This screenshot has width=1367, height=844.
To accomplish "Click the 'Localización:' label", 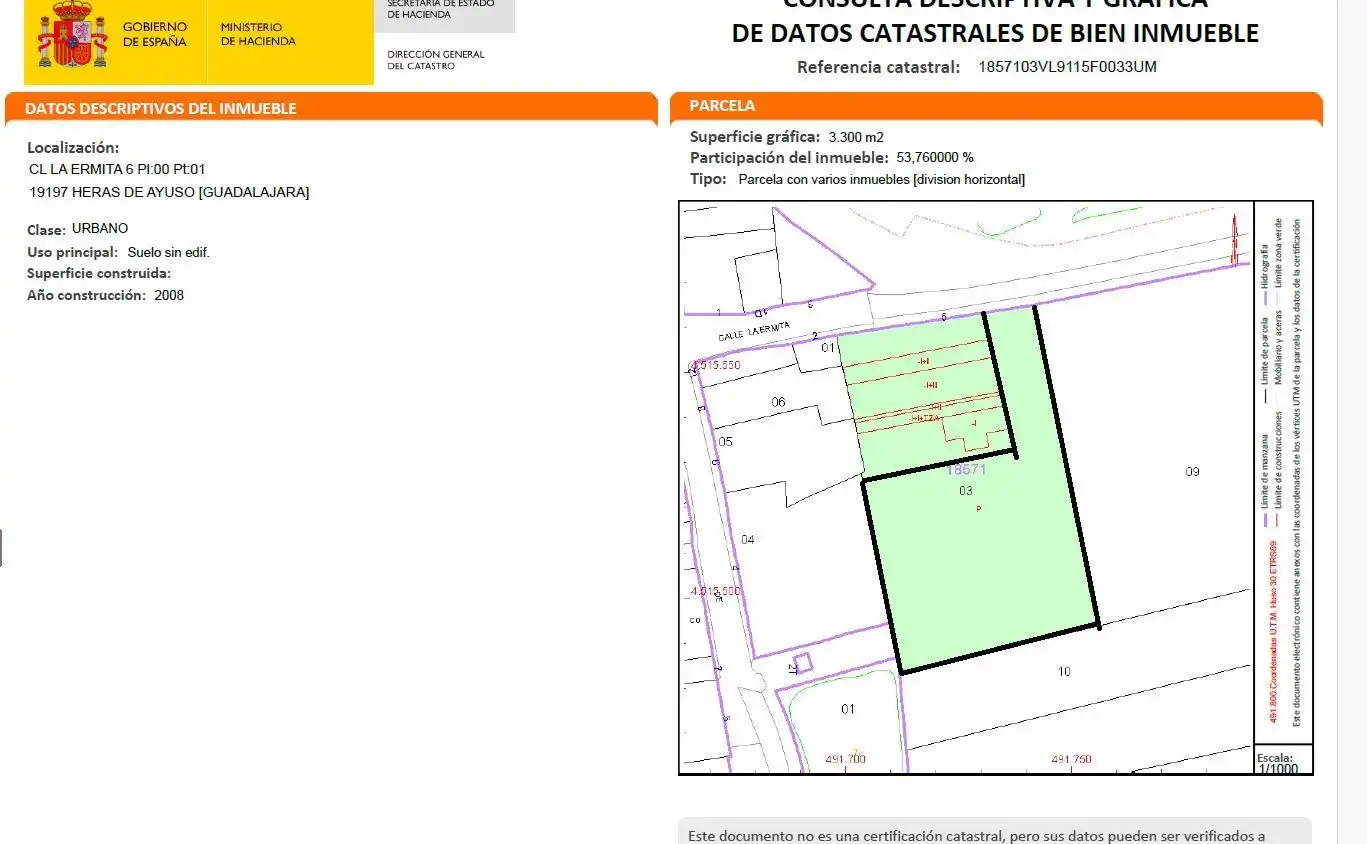I will point(73,148).
